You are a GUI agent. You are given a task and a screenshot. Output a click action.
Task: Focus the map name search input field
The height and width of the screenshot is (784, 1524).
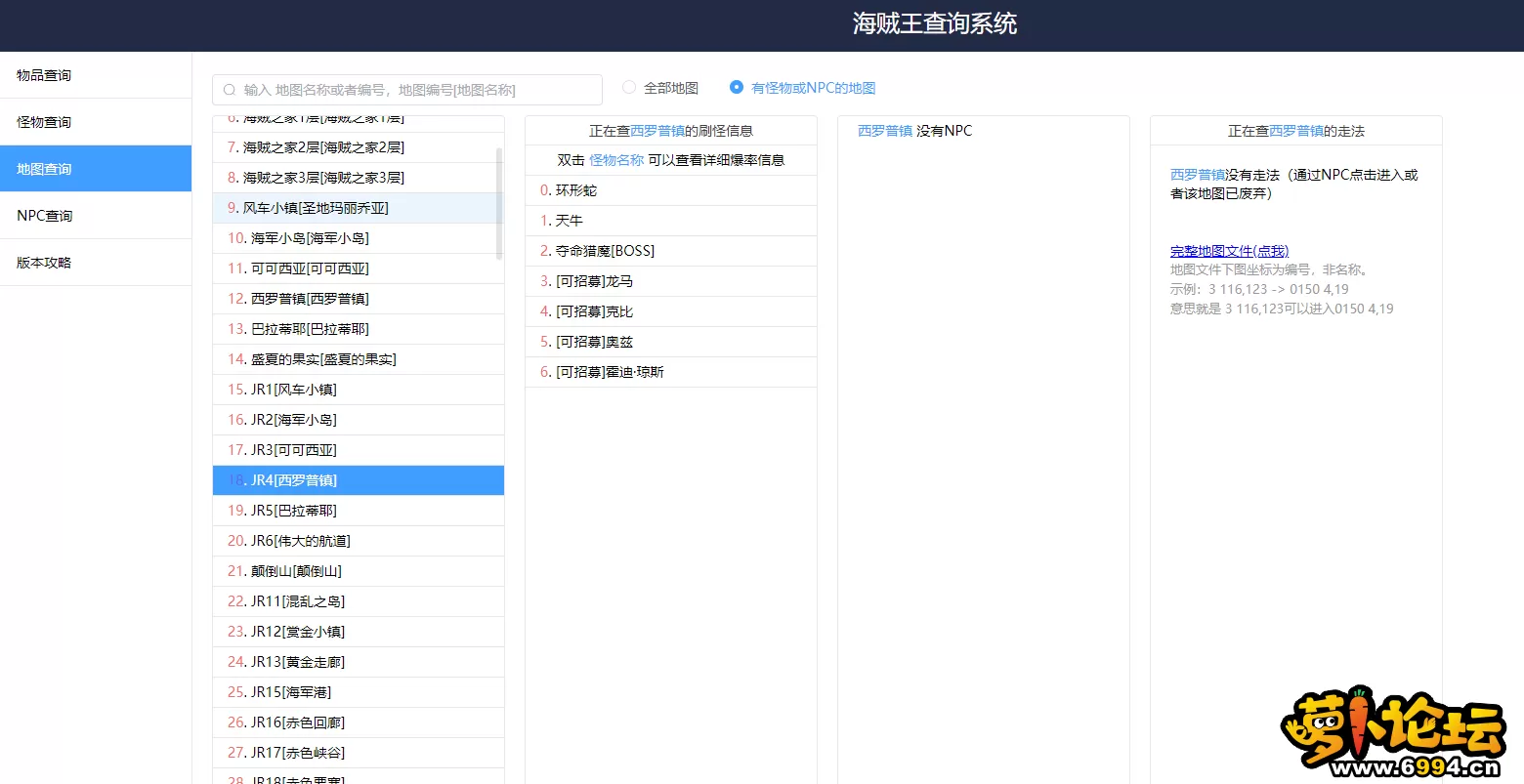click(407, 90)
